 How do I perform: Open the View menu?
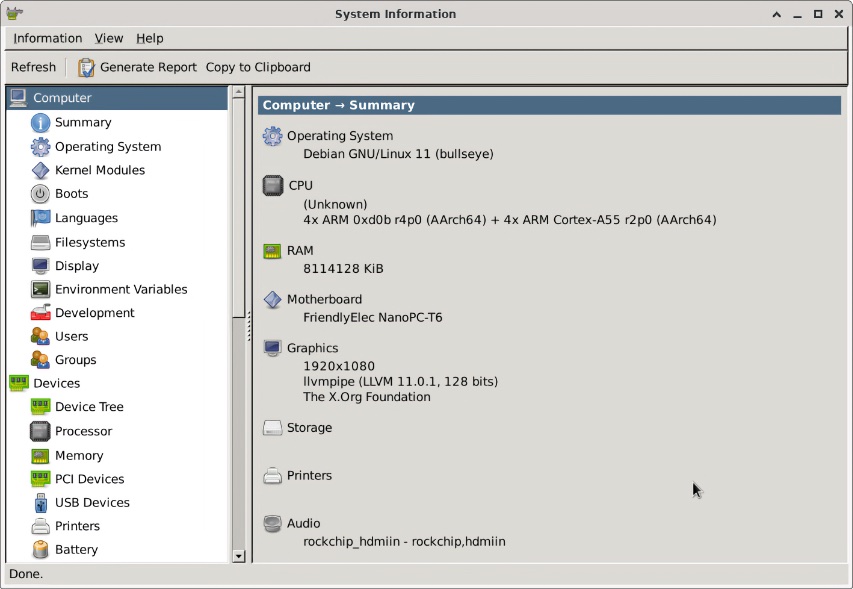(x=109, y=38)
